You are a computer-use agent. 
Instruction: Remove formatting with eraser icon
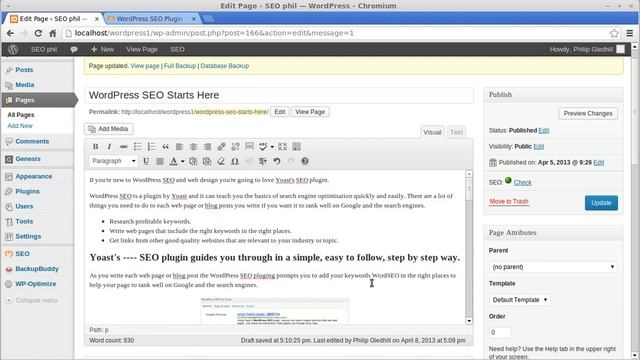[221, 161]
